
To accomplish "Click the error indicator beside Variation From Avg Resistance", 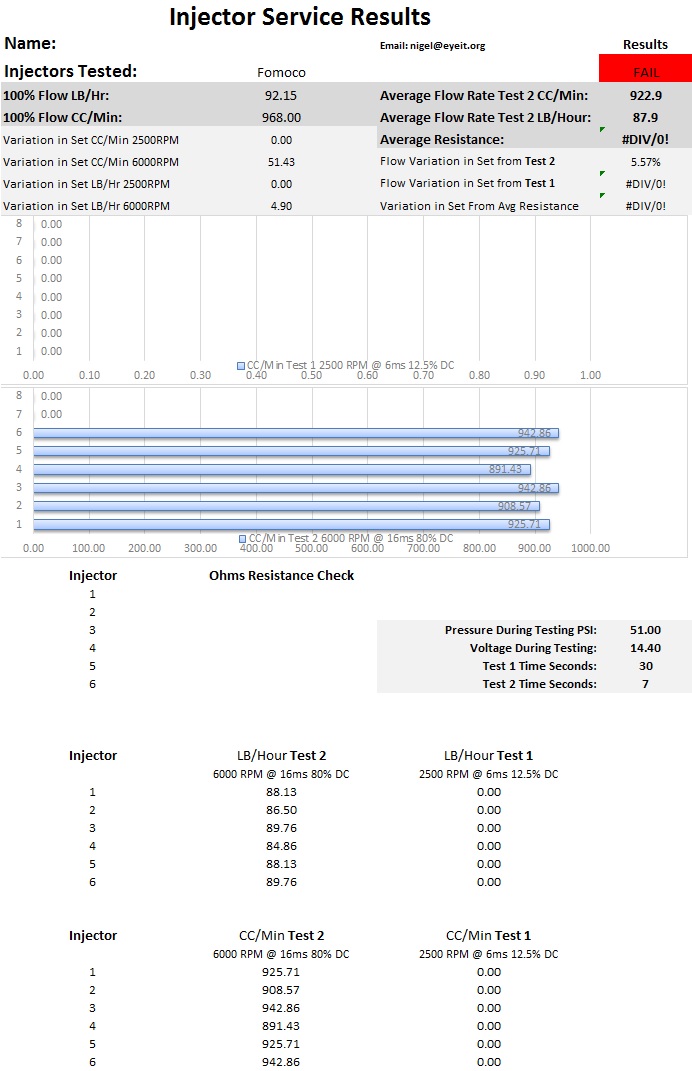I will click(x=602, y=195).
